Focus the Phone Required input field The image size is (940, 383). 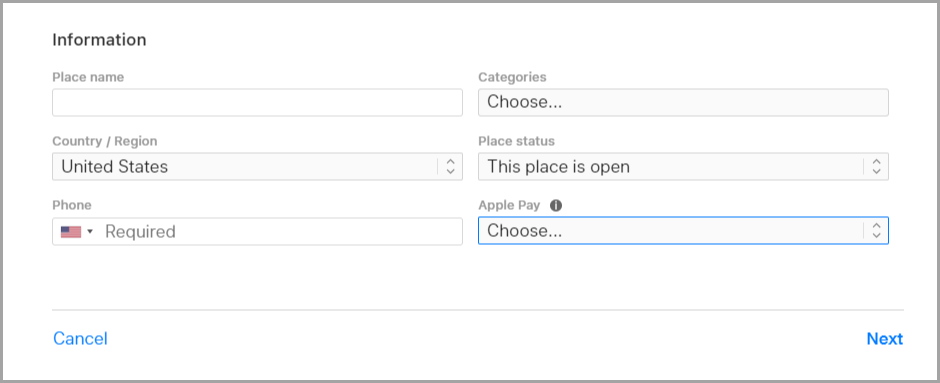[x=282, y=231]
